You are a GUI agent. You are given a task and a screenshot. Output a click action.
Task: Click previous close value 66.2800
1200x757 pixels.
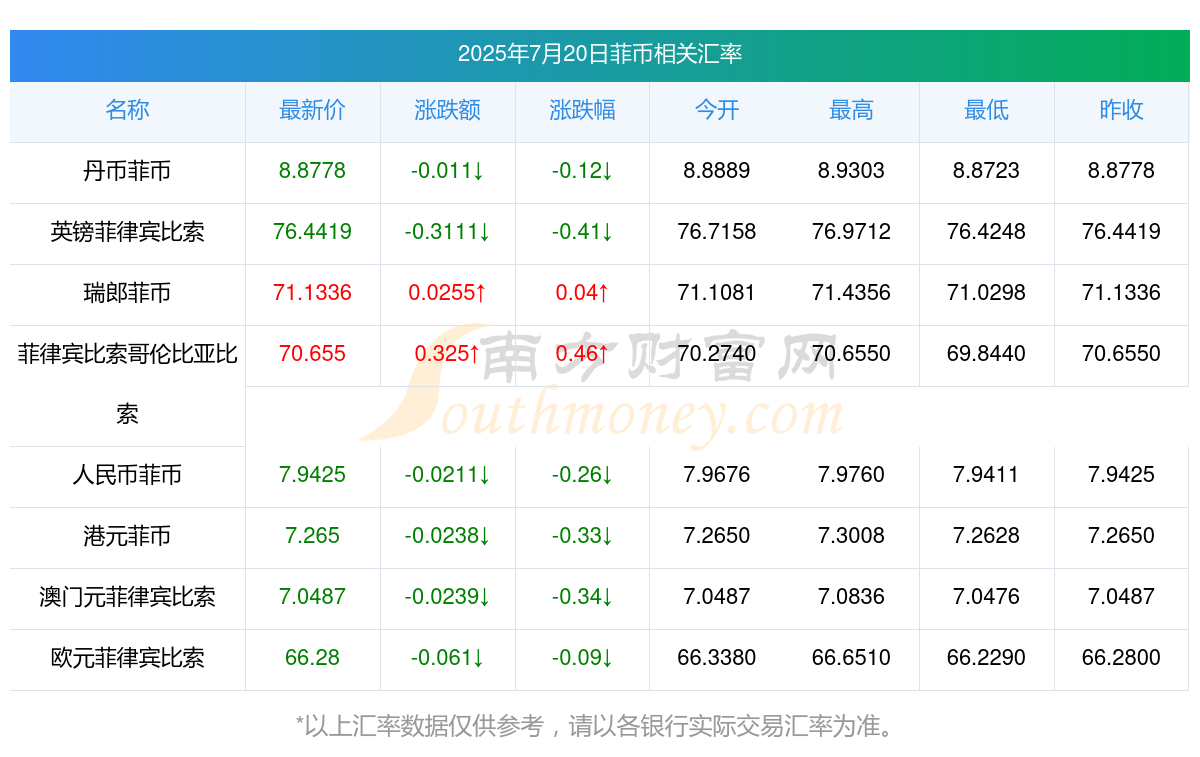tap(1121, 658)
